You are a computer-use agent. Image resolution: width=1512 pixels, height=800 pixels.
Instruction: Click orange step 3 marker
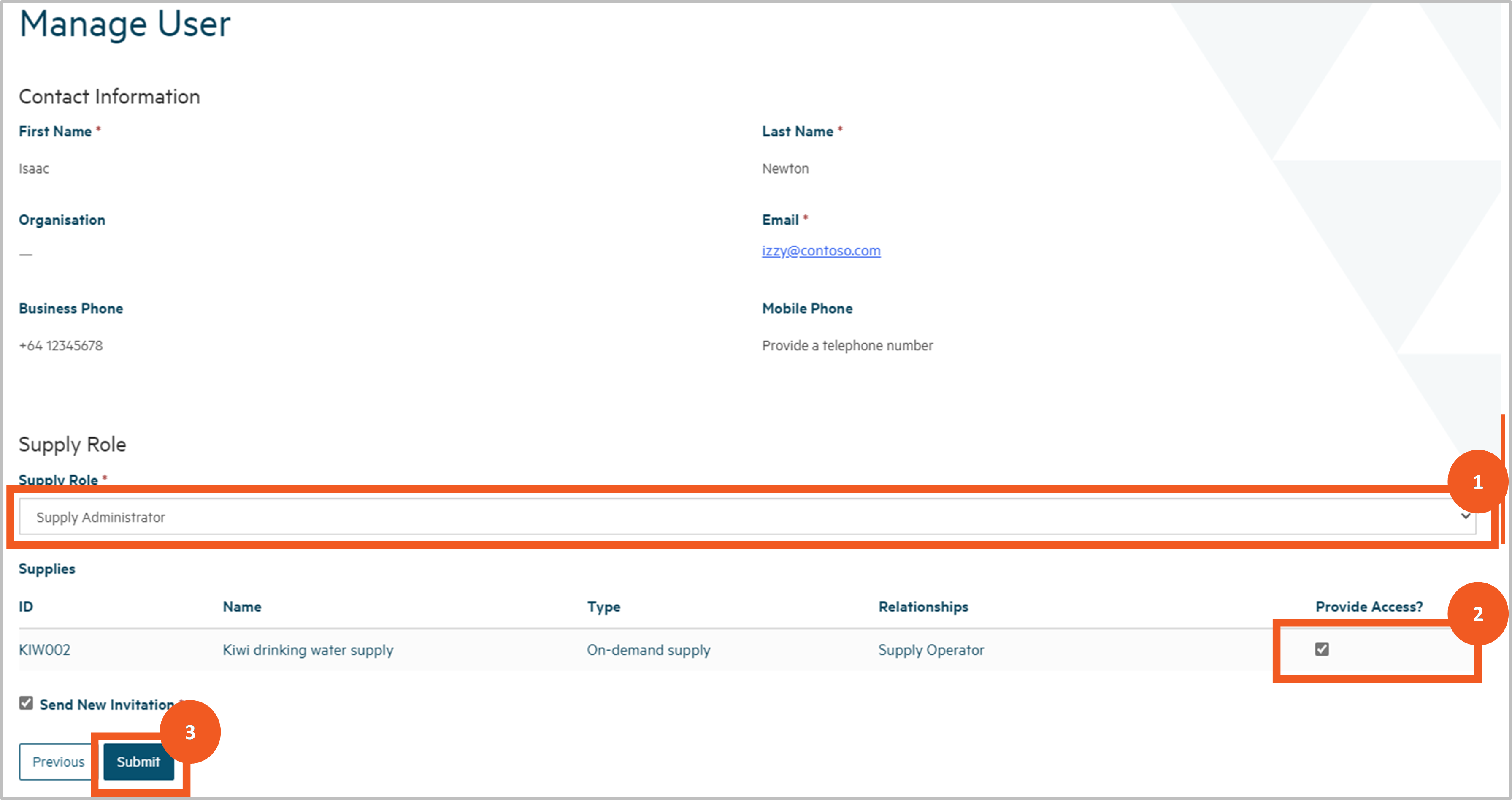click(189, 732)
